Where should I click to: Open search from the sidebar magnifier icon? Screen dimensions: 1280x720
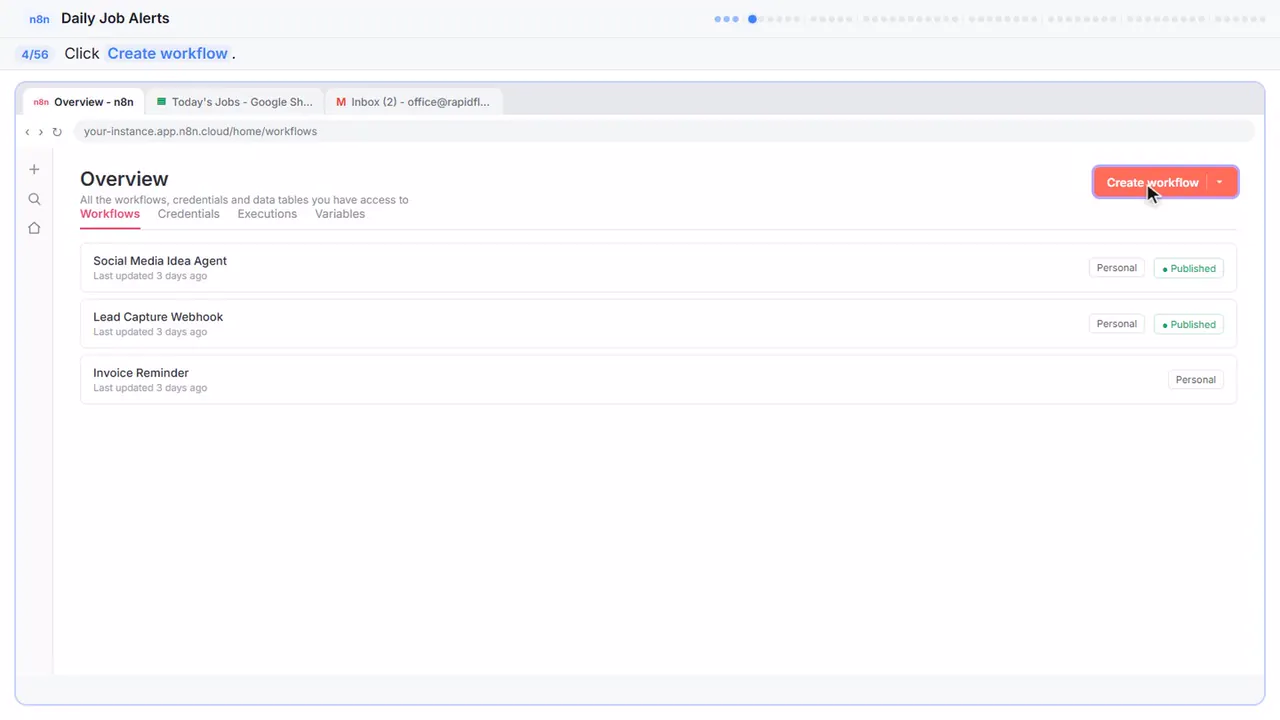[x=34, y=199]
